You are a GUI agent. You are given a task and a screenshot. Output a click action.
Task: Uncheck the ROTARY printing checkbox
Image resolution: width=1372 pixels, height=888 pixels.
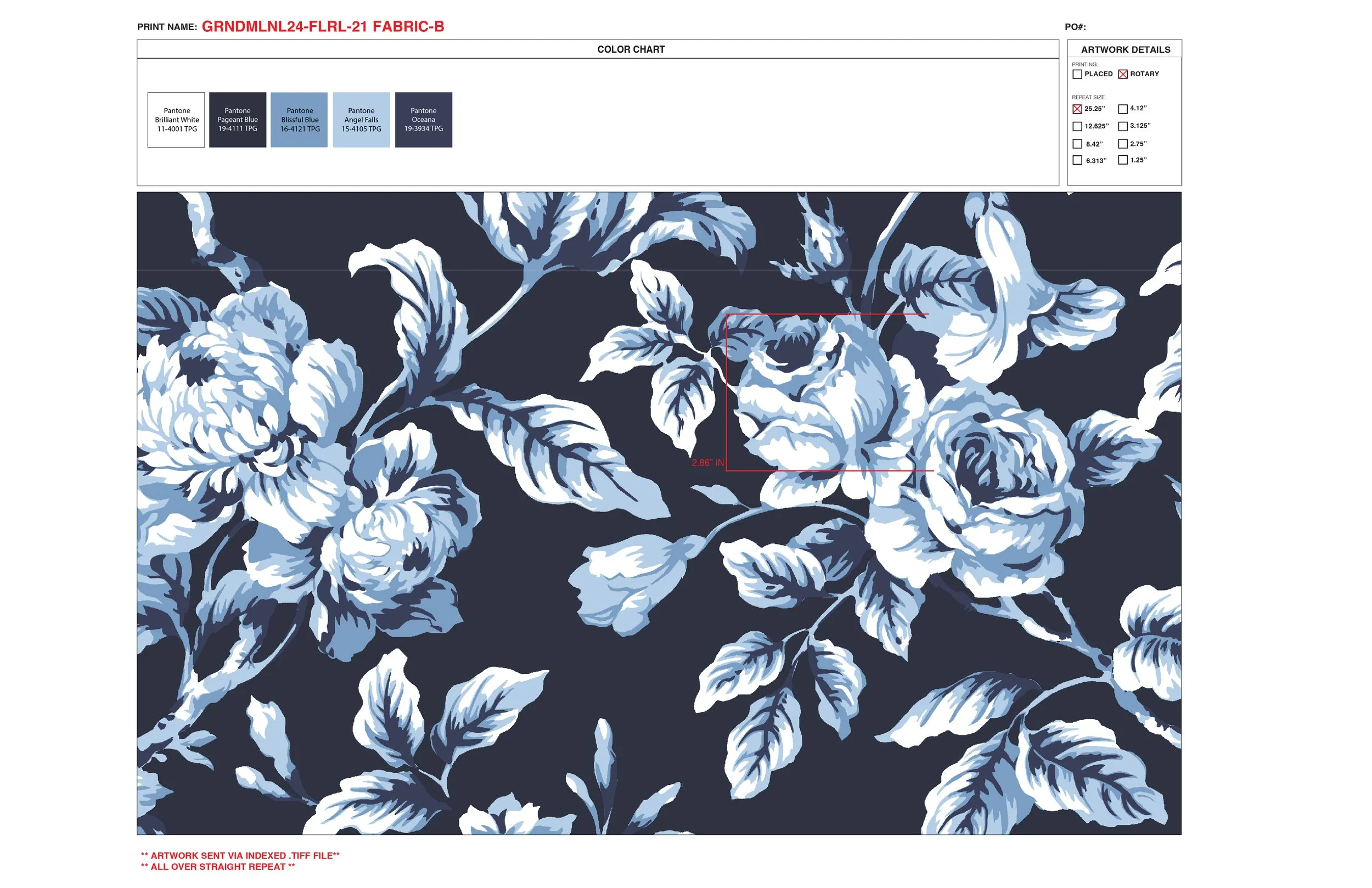pos(1122,75)
